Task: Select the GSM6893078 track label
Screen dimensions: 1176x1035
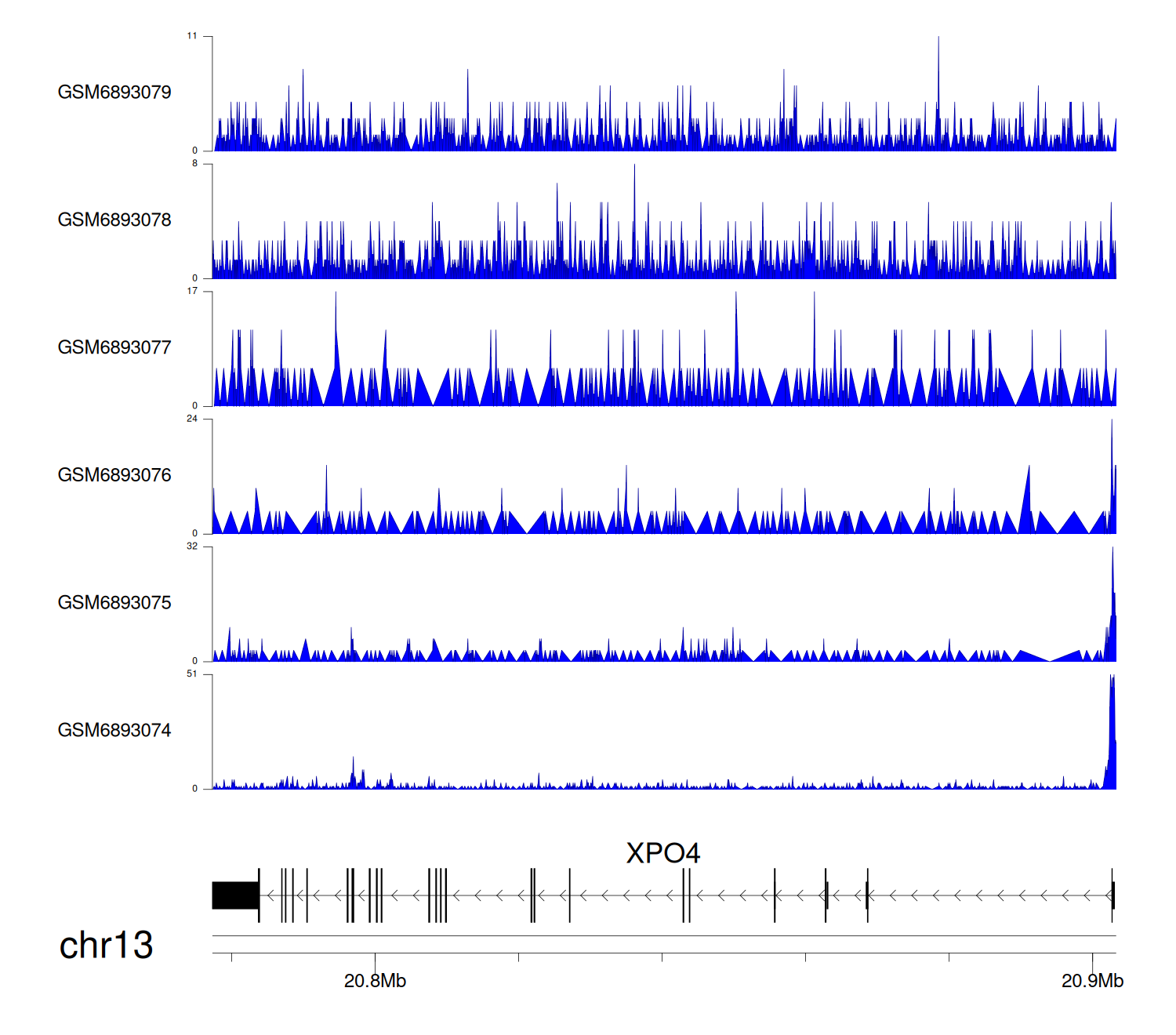Action: pos(114,220)
